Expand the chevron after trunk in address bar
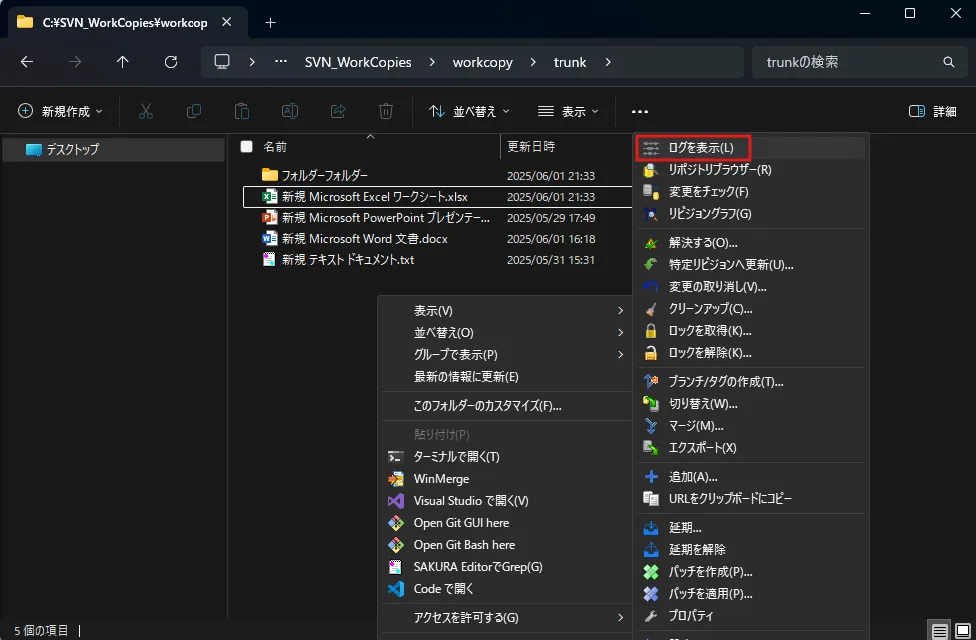Screen dimensions: 976x640 [608, 62]
